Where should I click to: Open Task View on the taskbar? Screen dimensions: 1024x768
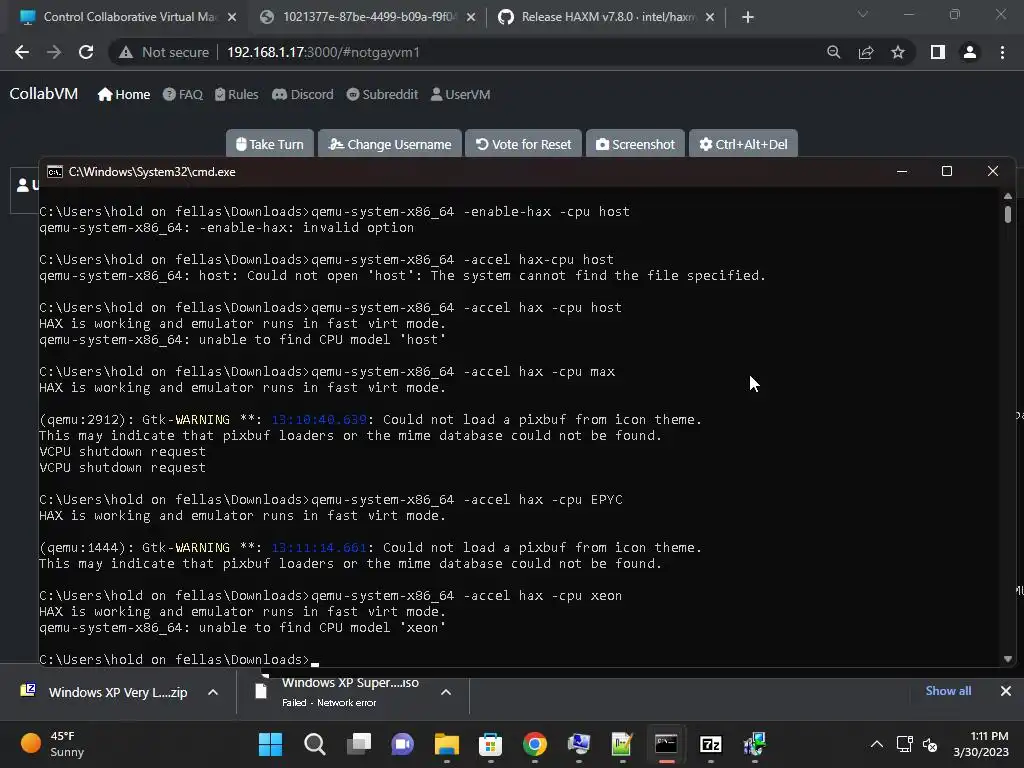point(359,744)
